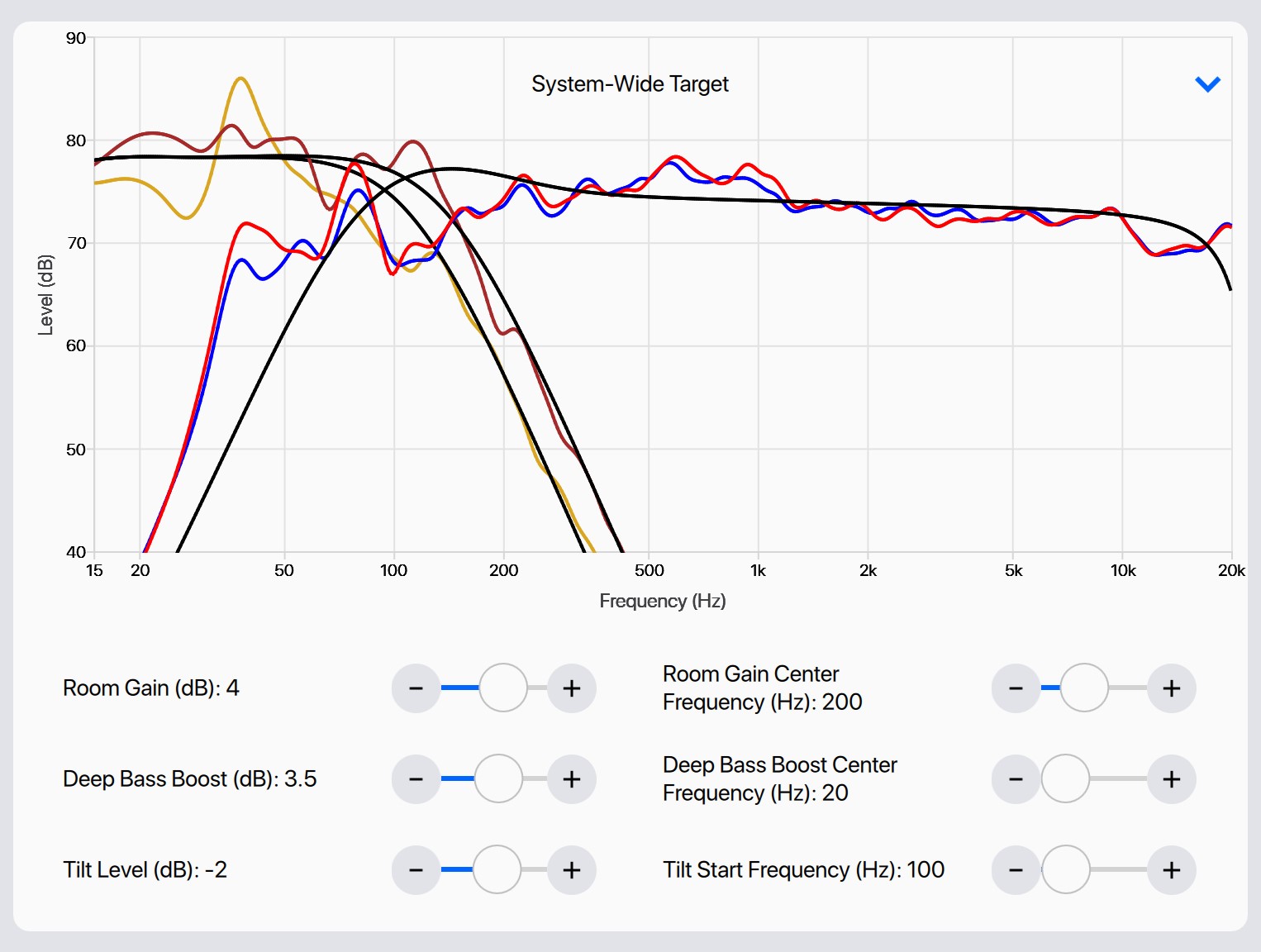Click the Room Gain slider handle
This screenshot has height=952, width=1261.
(503, 688)
